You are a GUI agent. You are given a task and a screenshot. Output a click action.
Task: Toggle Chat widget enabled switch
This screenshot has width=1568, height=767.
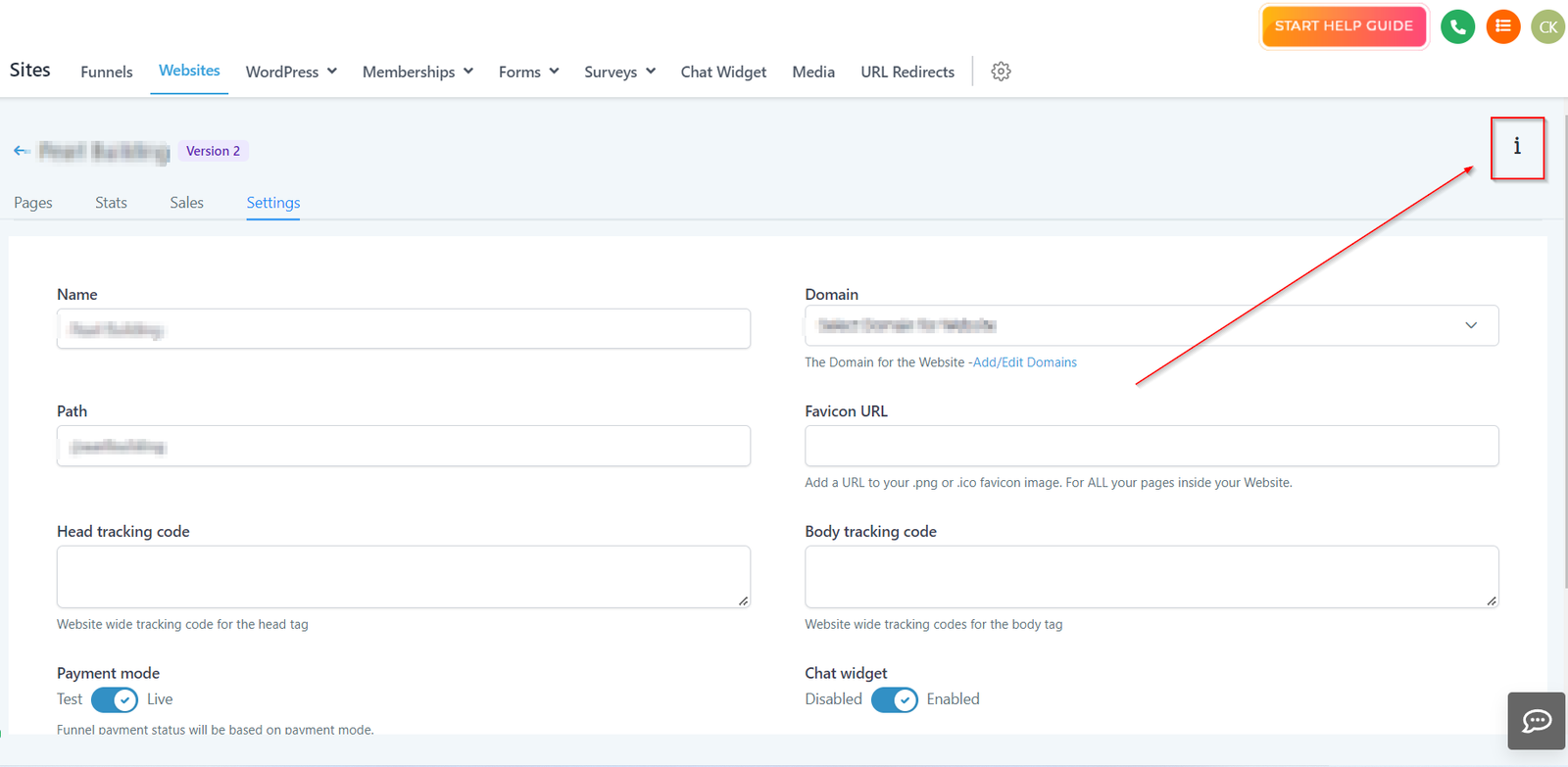point(894,699)
